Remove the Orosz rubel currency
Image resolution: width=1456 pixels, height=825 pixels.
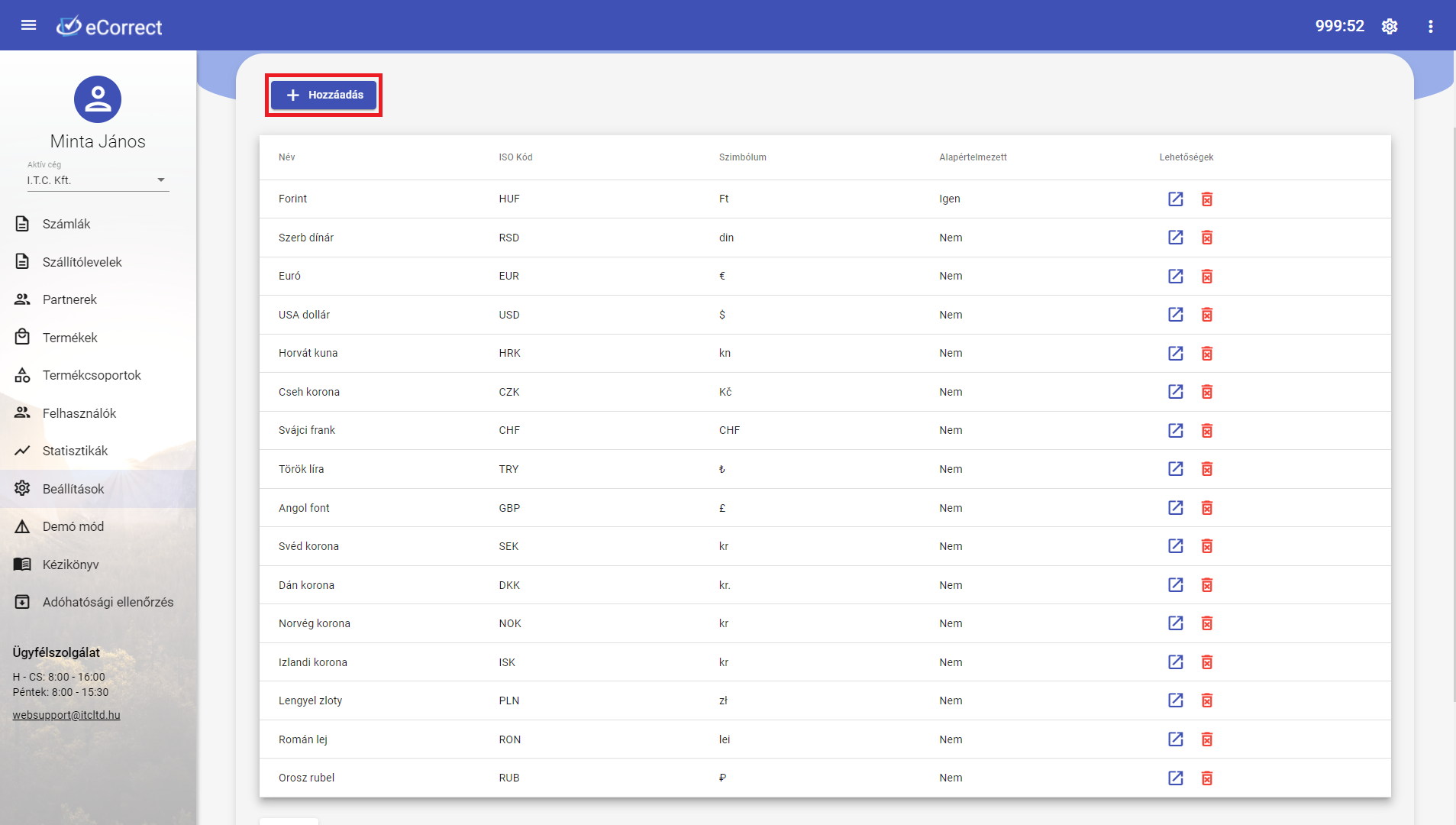point(1206,778)
